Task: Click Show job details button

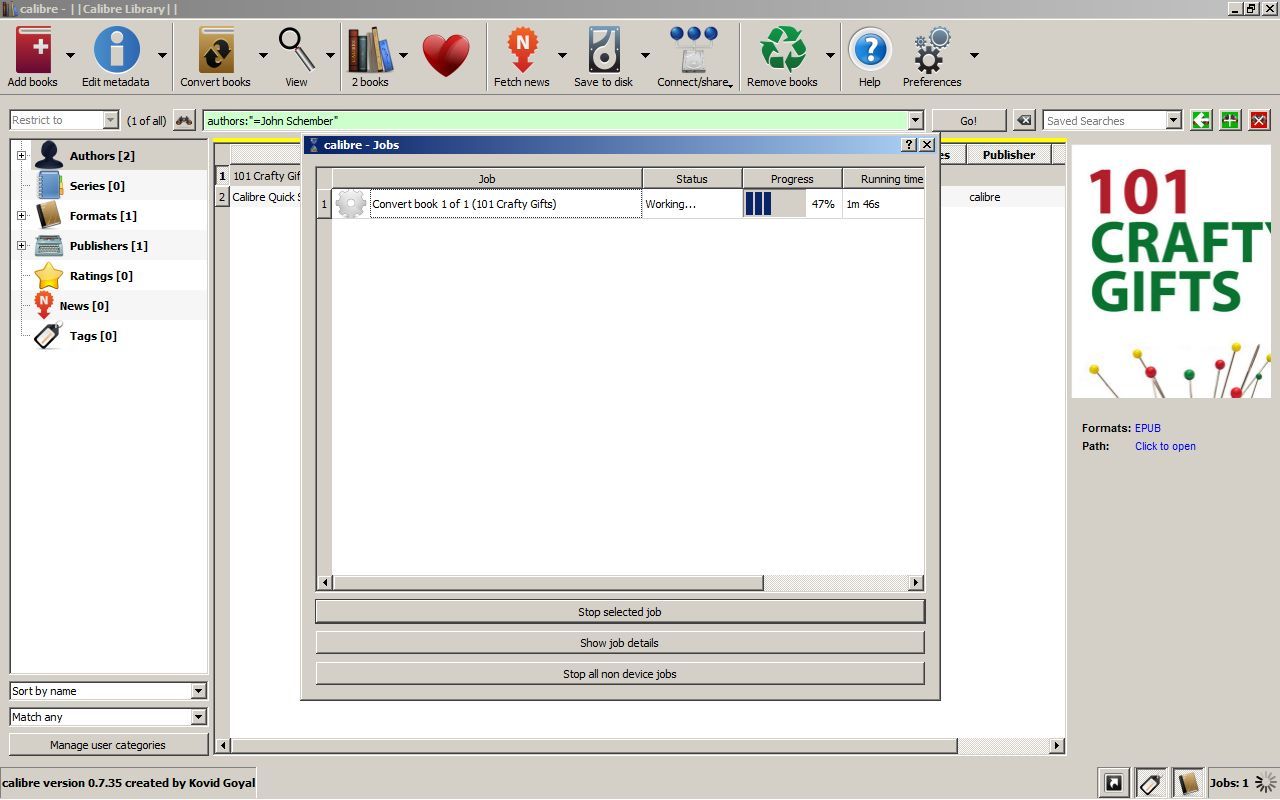Action: click(620, 642)
